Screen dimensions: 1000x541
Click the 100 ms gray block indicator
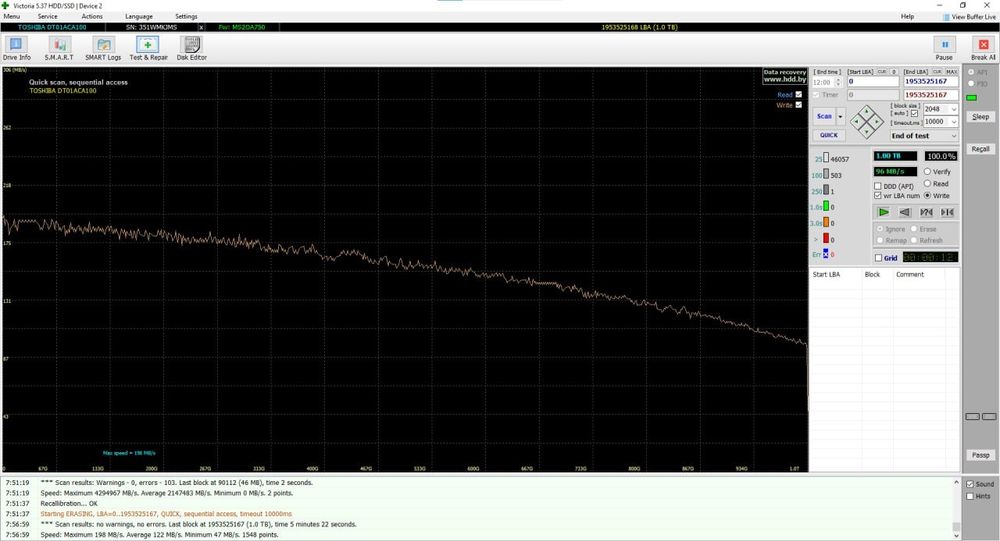826,174
